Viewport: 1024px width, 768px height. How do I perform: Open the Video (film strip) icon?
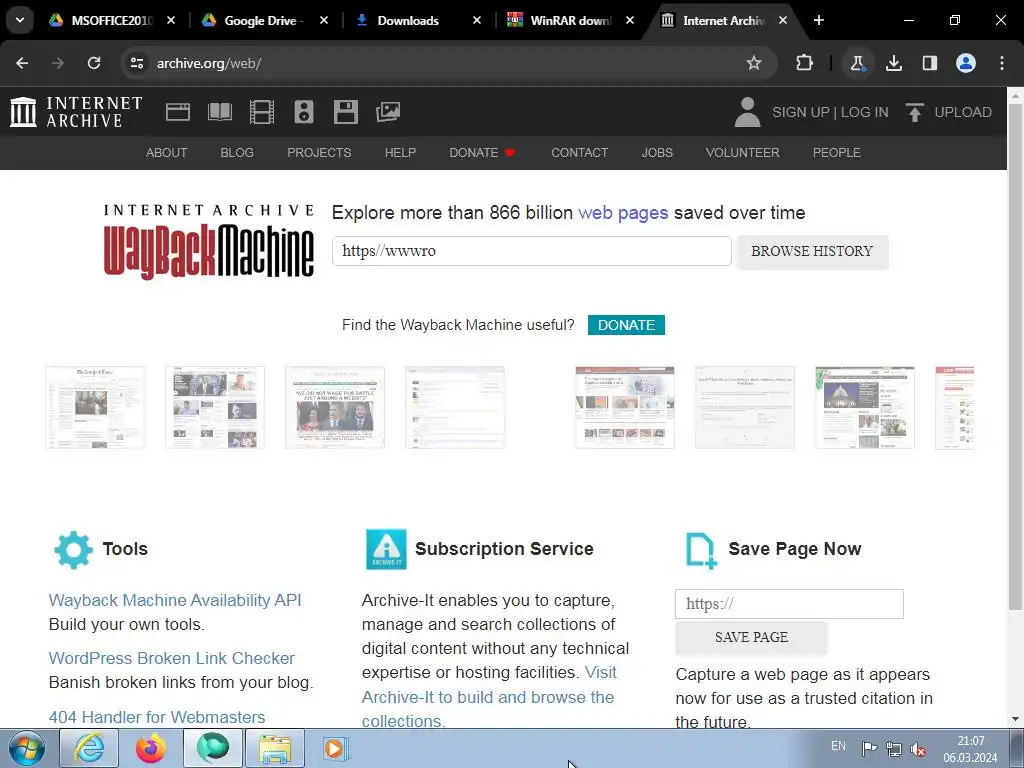click(x=262, y=112)
